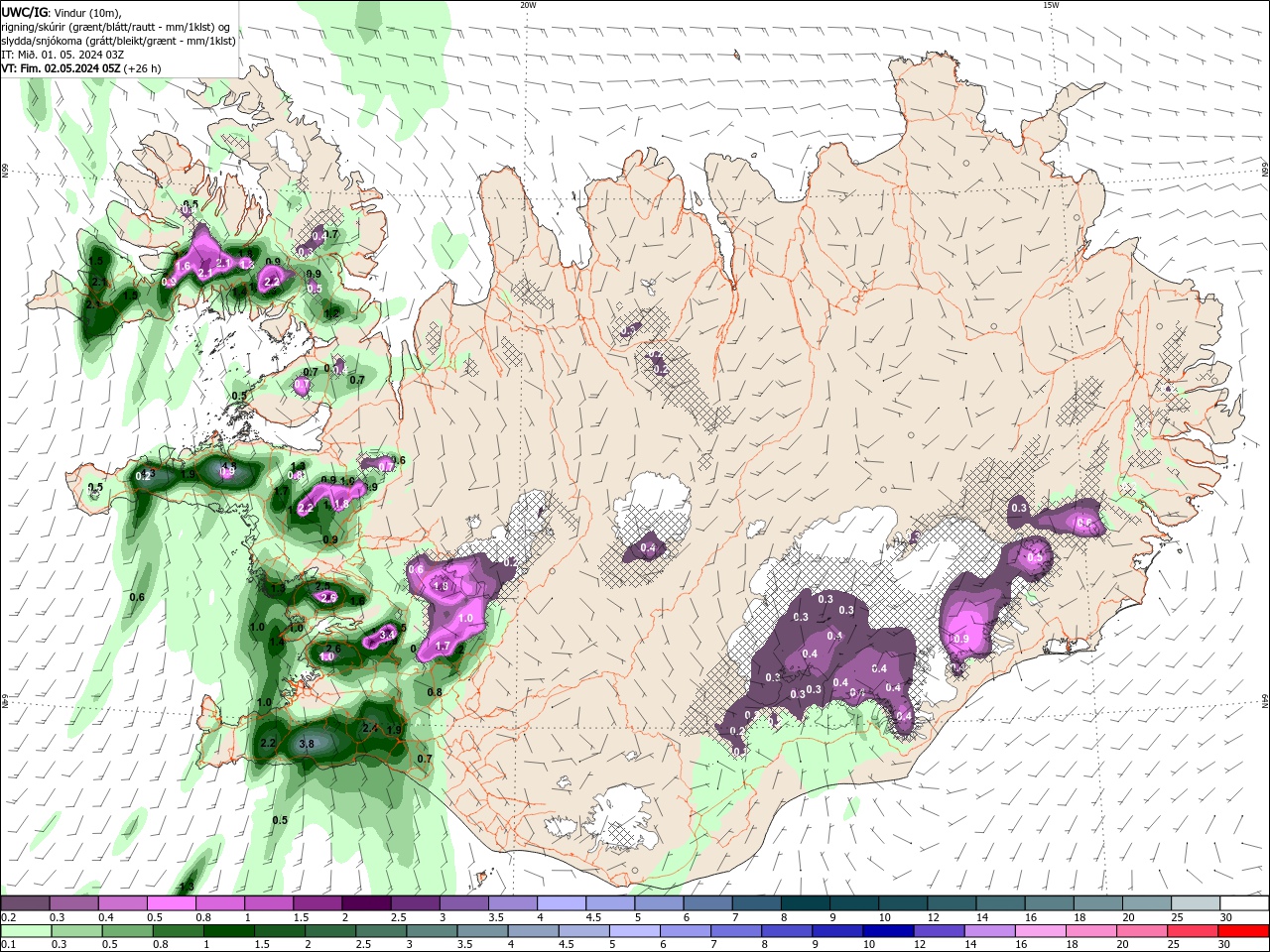Click the 'rigning/skúrir' rain legend description line

coord(117,27)
